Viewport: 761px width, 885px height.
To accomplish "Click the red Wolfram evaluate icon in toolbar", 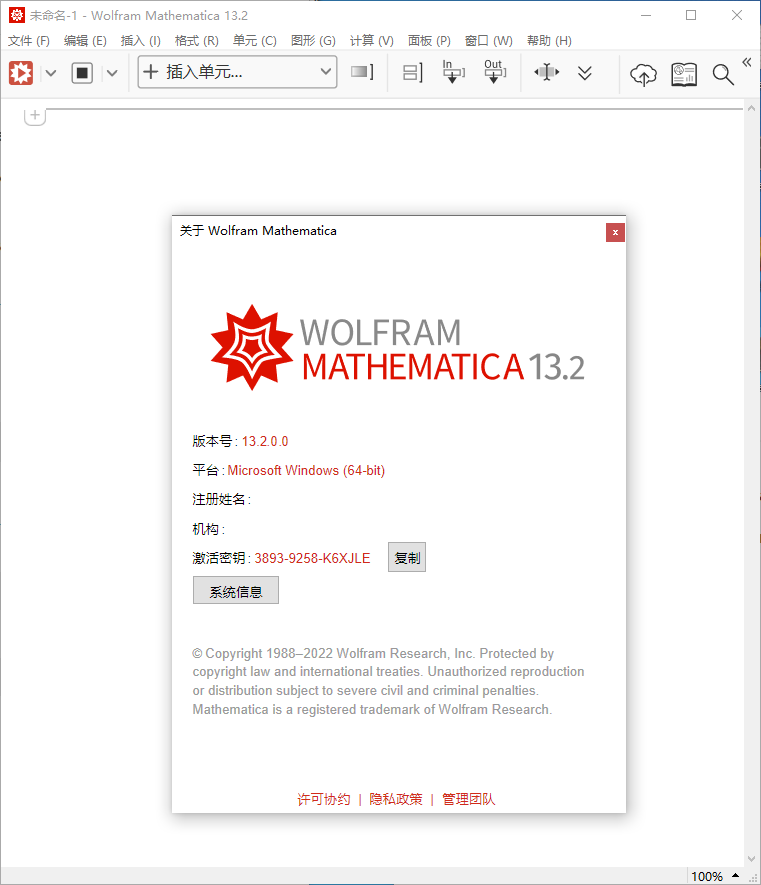I will coord(21,73).
